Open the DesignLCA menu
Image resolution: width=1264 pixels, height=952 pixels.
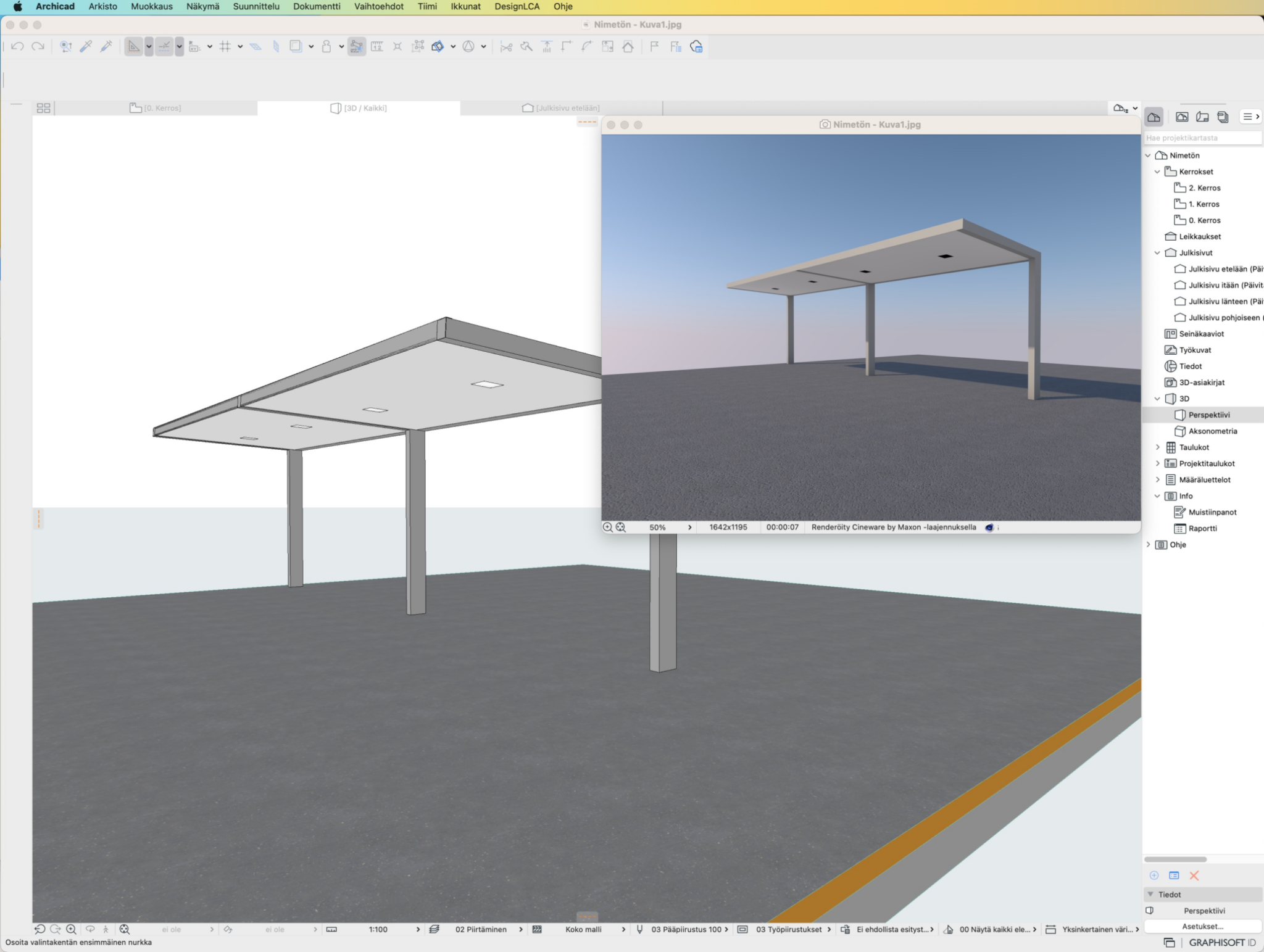pyautogui.click(x=517, y=6)
